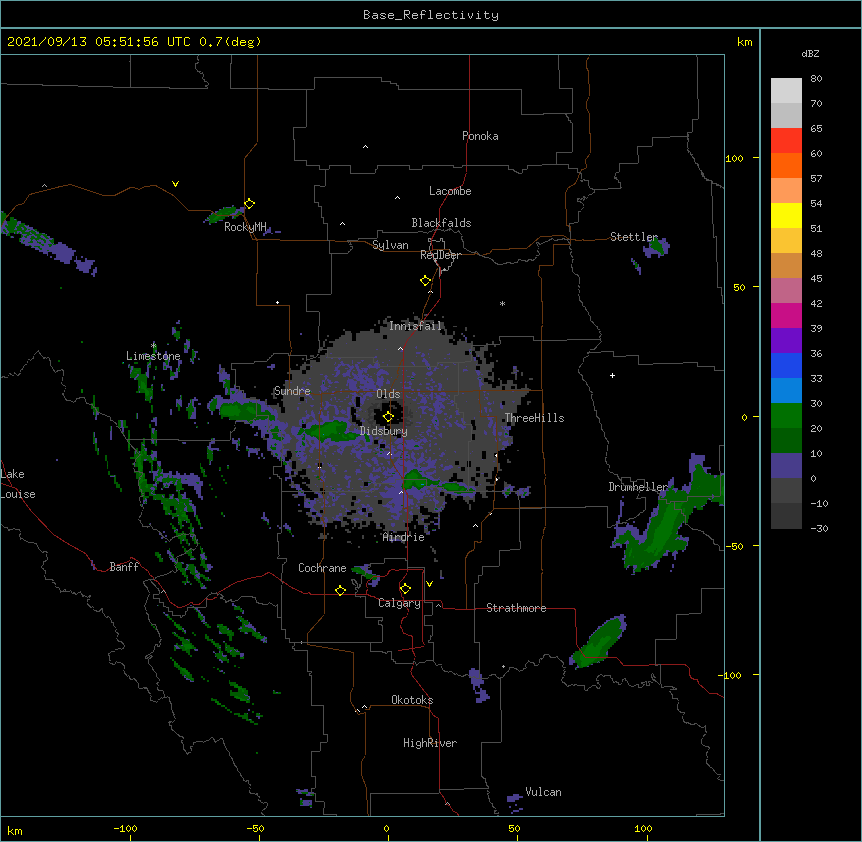Click the Innisfail city label
Image resolution: width=862 pixels, height=842 pixels.
[x=415, y=326]
